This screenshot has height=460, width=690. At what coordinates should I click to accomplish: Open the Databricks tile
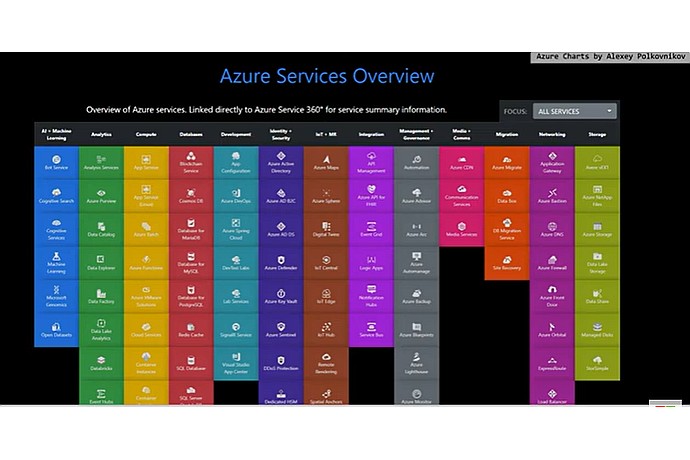101,364
